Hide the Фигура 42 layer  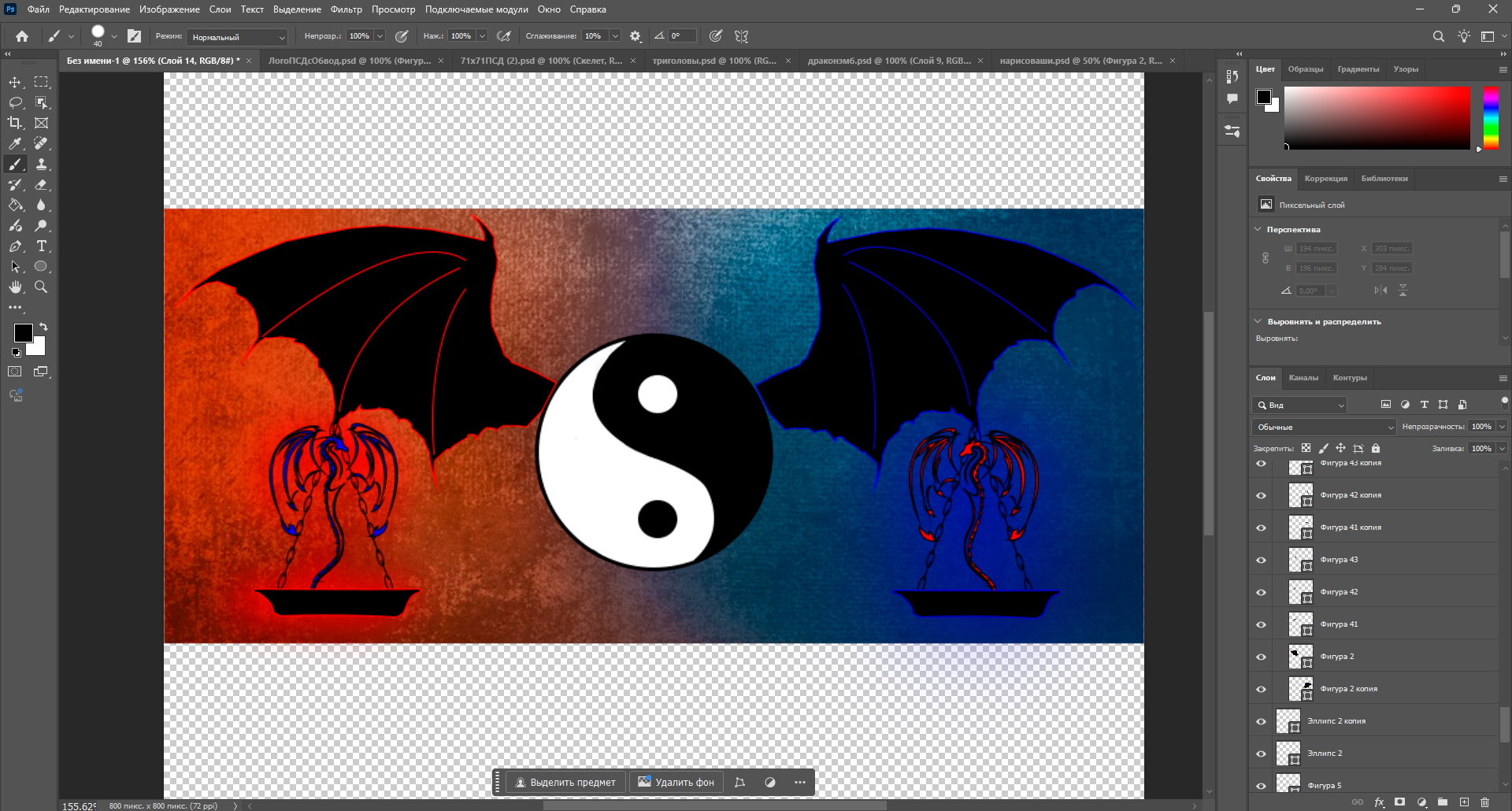point(1261,592)
